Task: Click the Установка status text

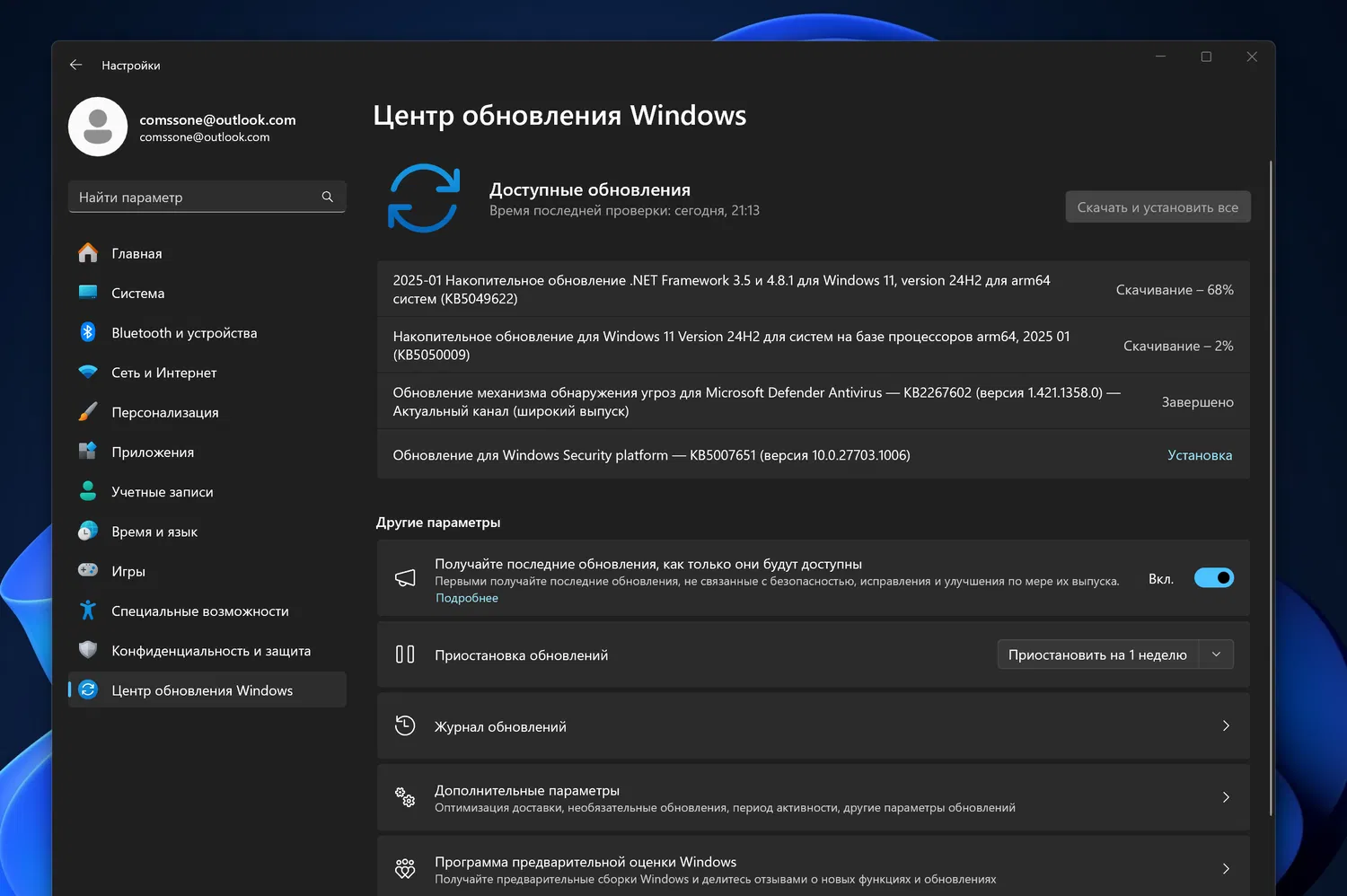Action: click(x=1200, y=455)
